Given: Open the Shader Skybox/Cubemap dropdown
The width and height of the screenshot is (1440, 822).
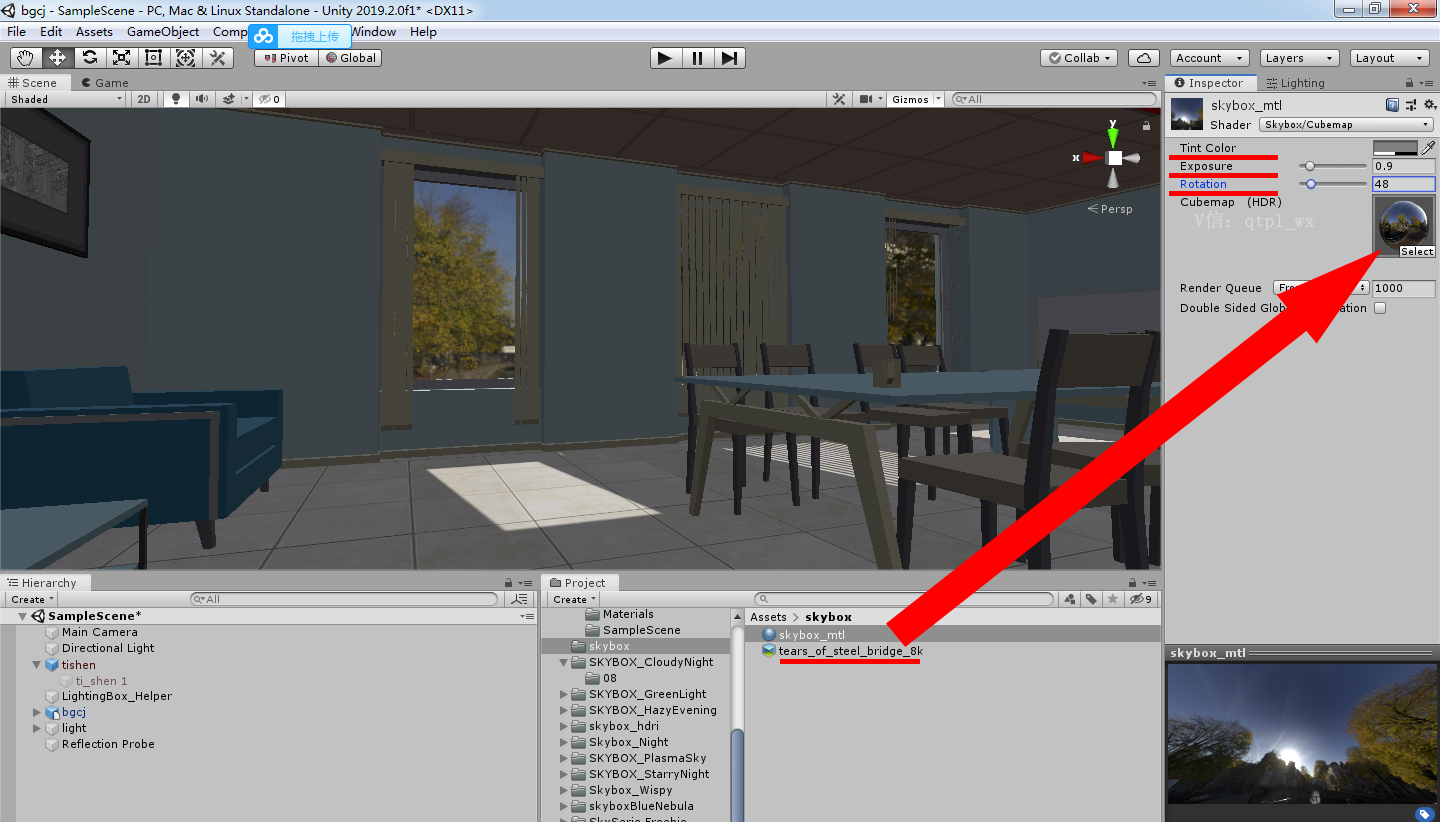Looking at the screenshot, I should coord(1346,125).
